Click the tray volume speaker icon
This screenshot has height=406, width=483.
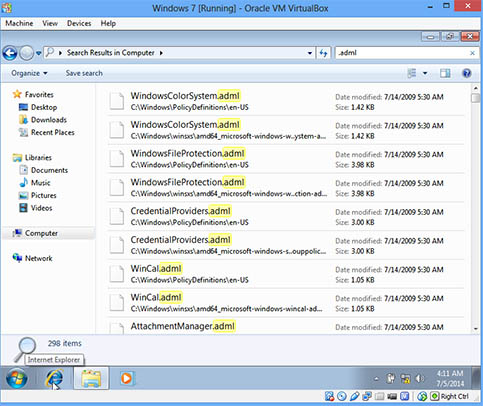[x=420, y=378]
